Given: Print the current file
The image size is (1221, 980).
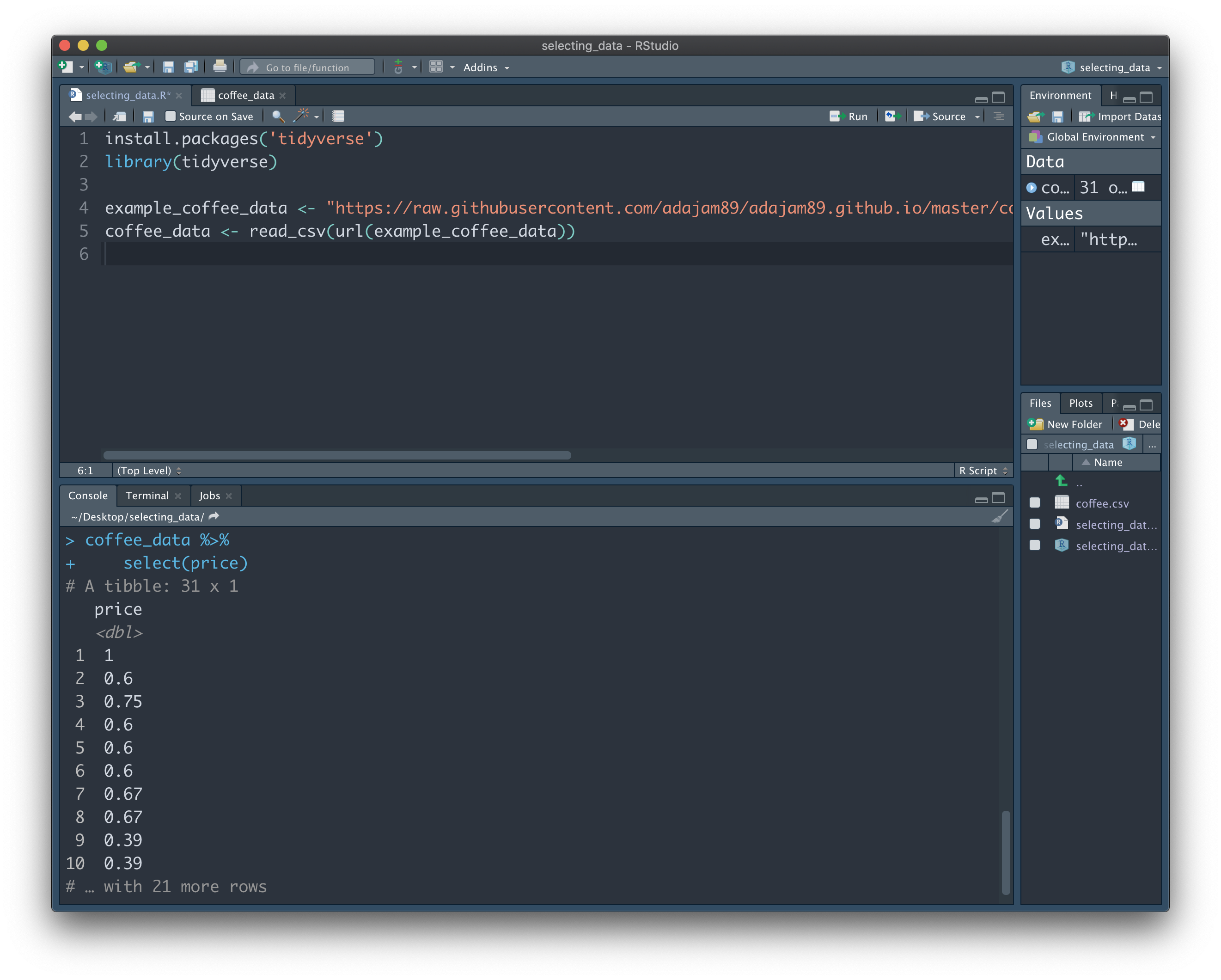Looking at the screenshot, I should click(220, 67).
